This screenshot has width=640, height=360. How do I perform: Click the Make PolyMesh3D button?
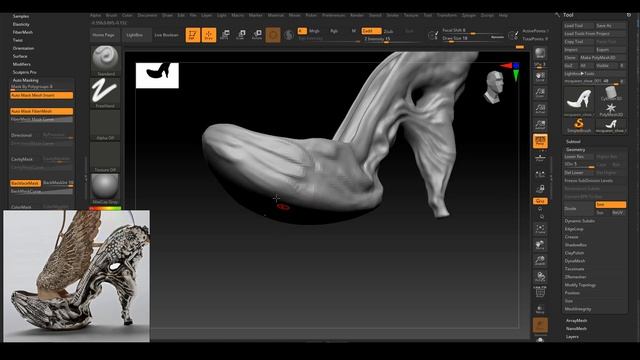point(602,58)
